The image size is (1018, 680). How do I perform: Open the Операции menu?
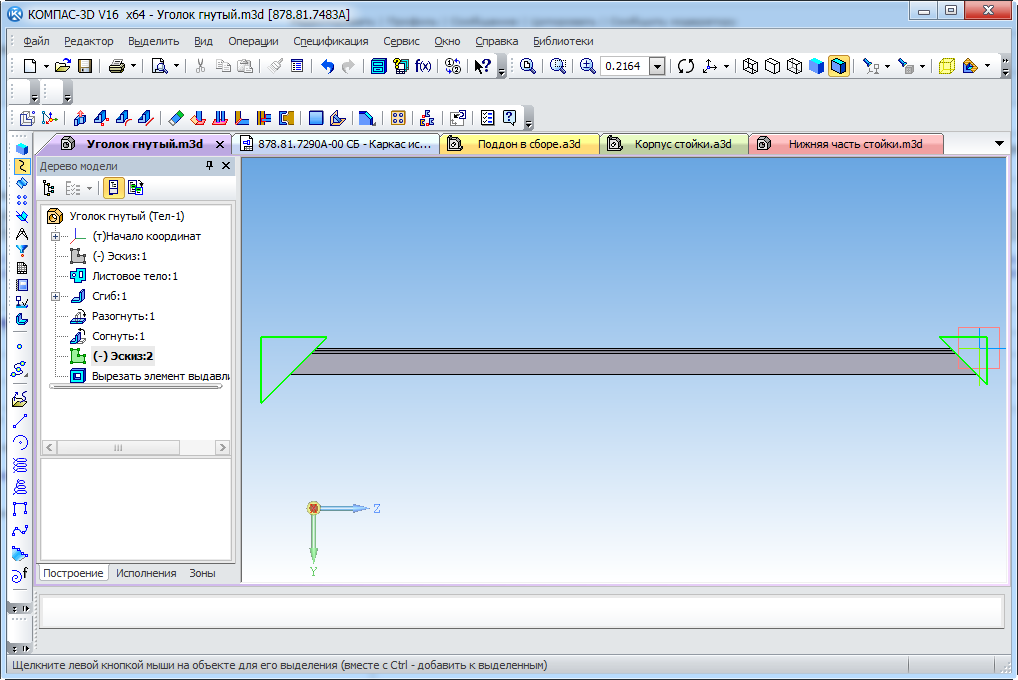click(253, 41)
